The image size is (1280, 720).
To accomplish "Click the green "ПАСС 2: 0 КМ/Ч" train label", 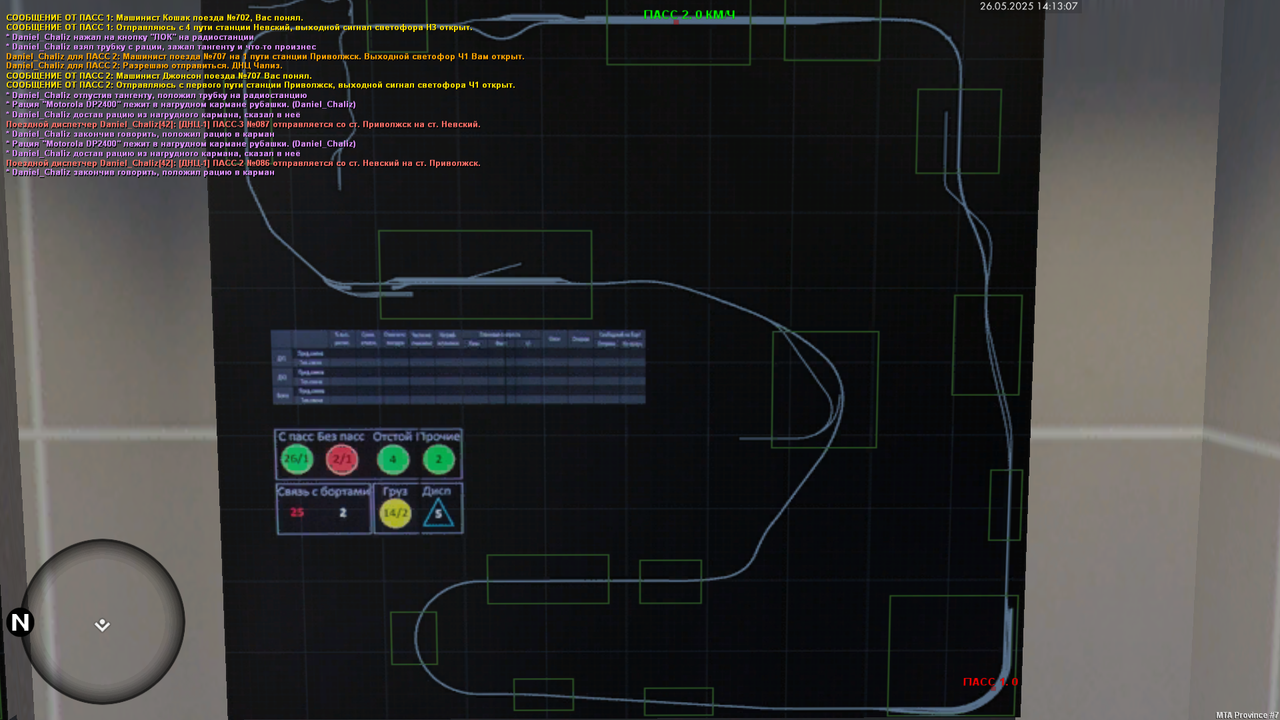I will pyautogui.click(x=689, y=15).
